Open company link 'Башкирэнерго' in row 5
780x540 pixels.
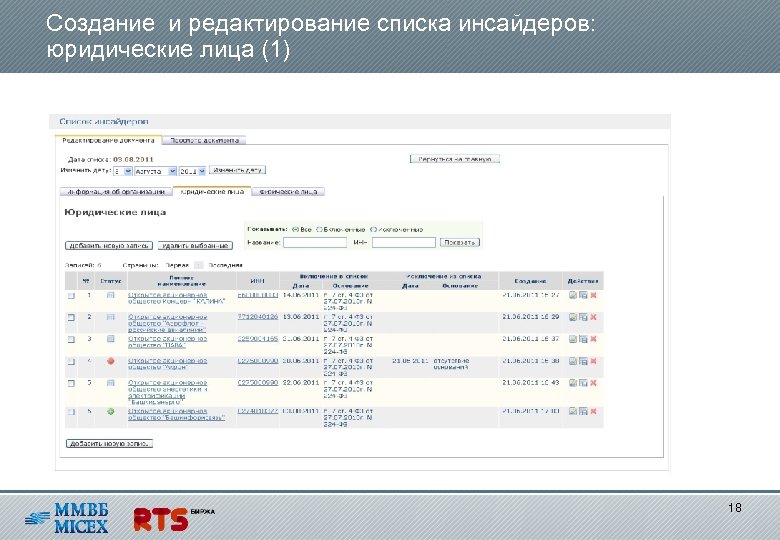167,392
